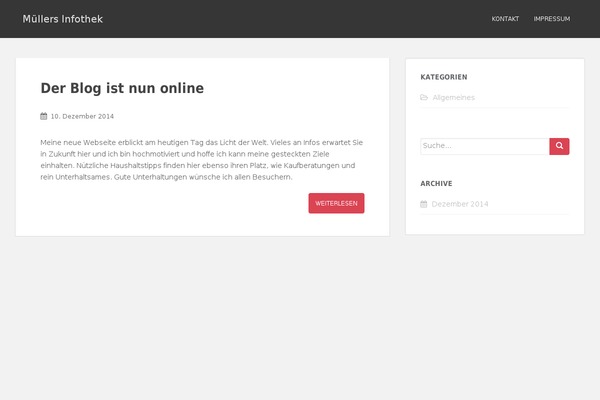Select the Kategorien widget heading
This screenshot has height=400, width=600.
point(444,77)
